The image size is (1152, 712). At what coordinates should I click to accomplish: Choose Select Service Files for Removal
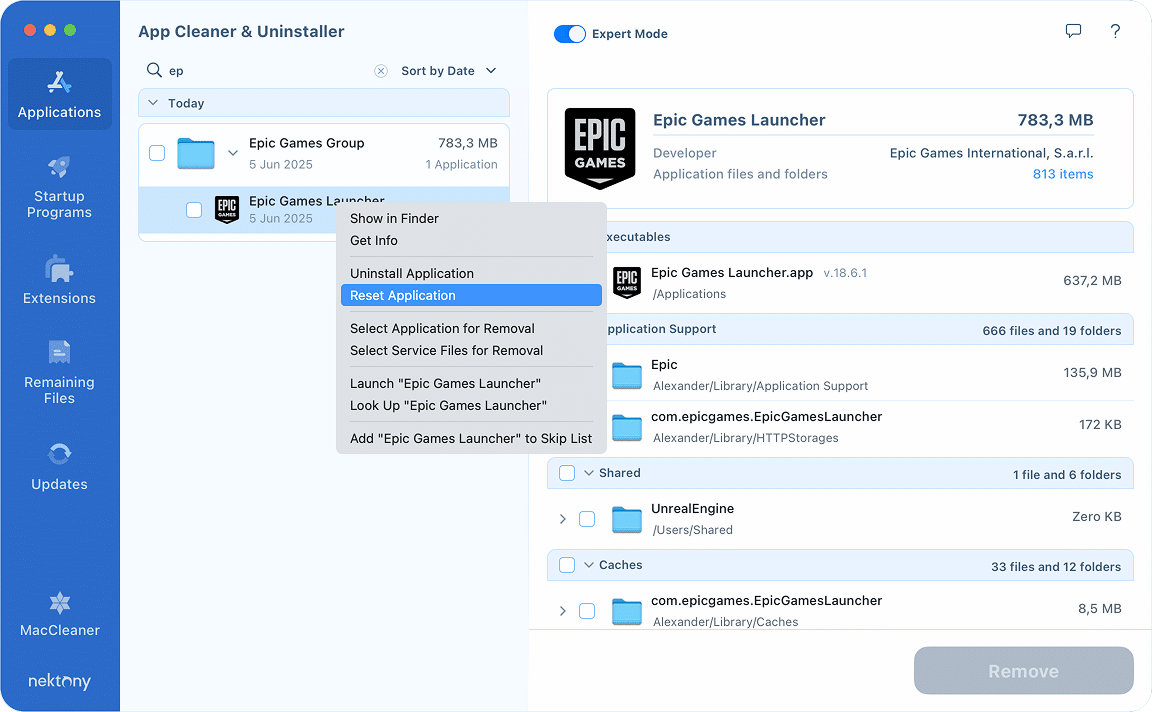click(x=471, y=350)
